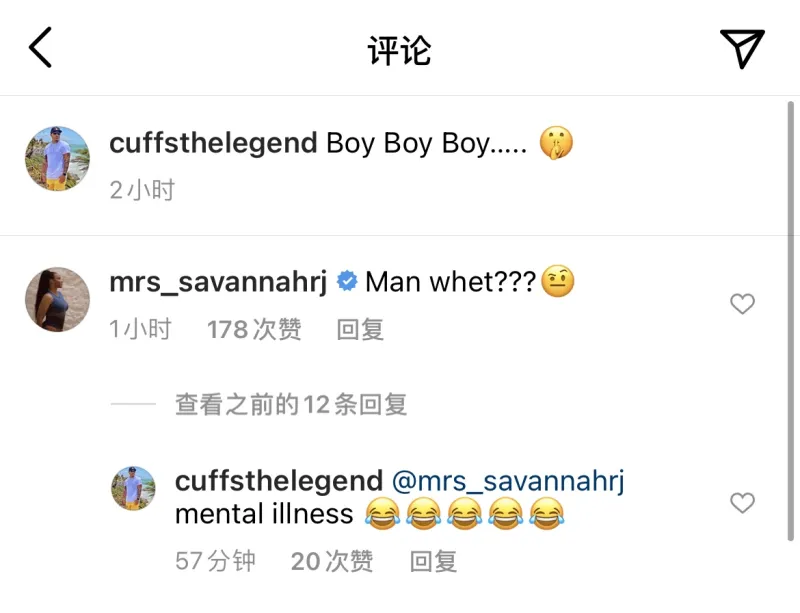
Task: Tap small cuffsthelegend avatar in reply
Action: [134, 488]
